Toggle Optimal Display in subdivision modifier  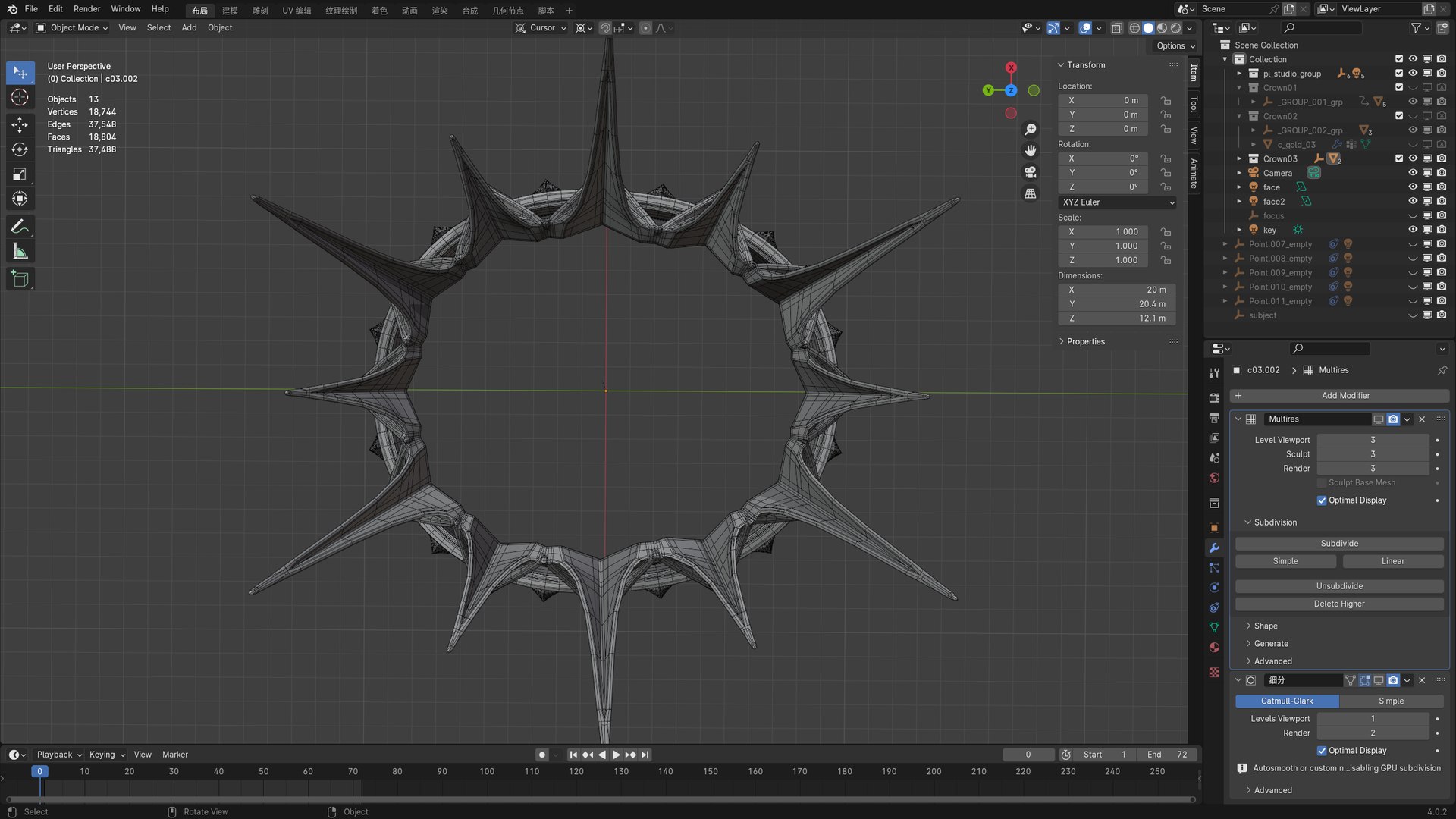(x=1322, y=751)
